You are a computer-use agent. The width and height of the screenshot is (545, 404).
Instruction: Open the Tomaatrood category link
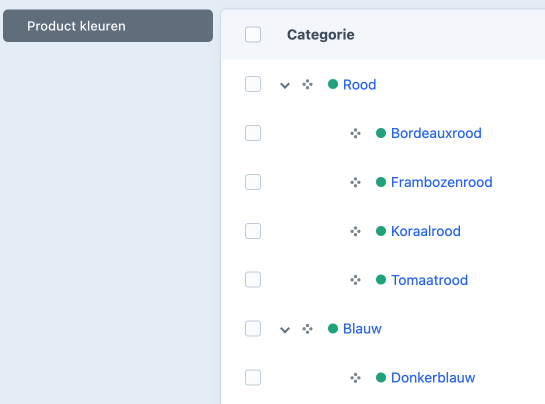(430, 280)
